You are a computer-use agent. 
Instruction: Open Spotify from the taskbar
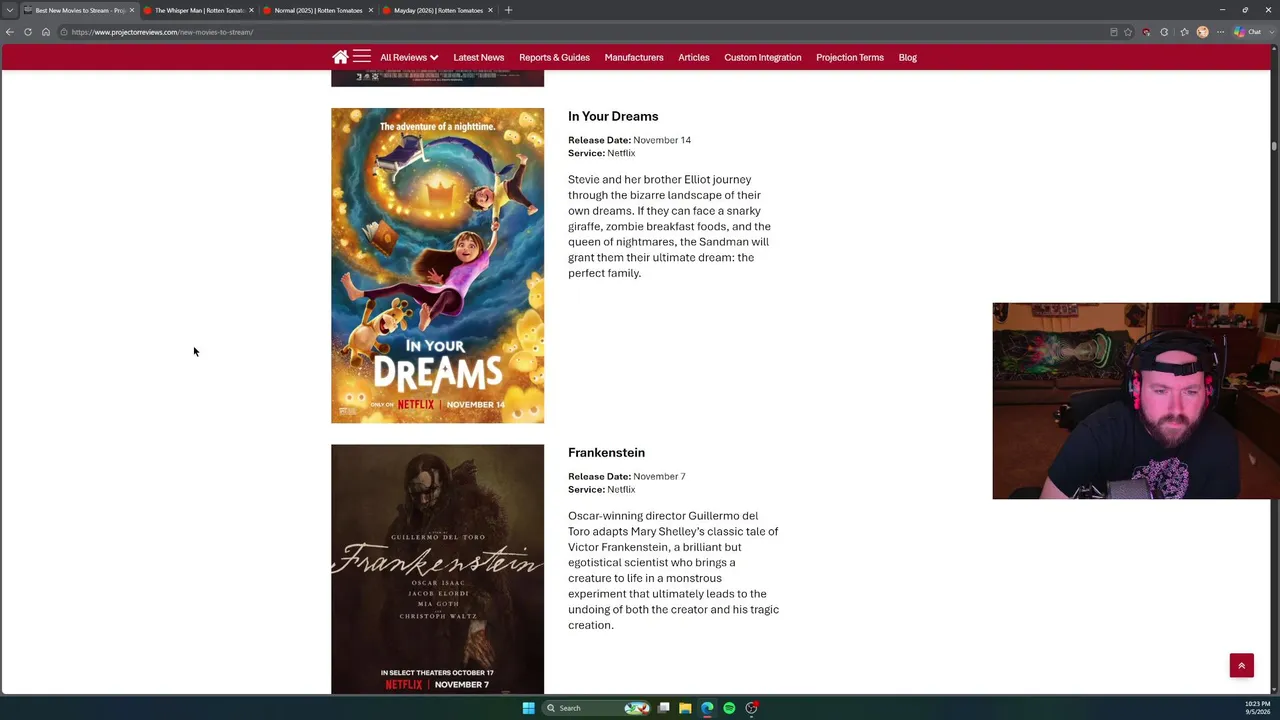(x=729, y=708)
